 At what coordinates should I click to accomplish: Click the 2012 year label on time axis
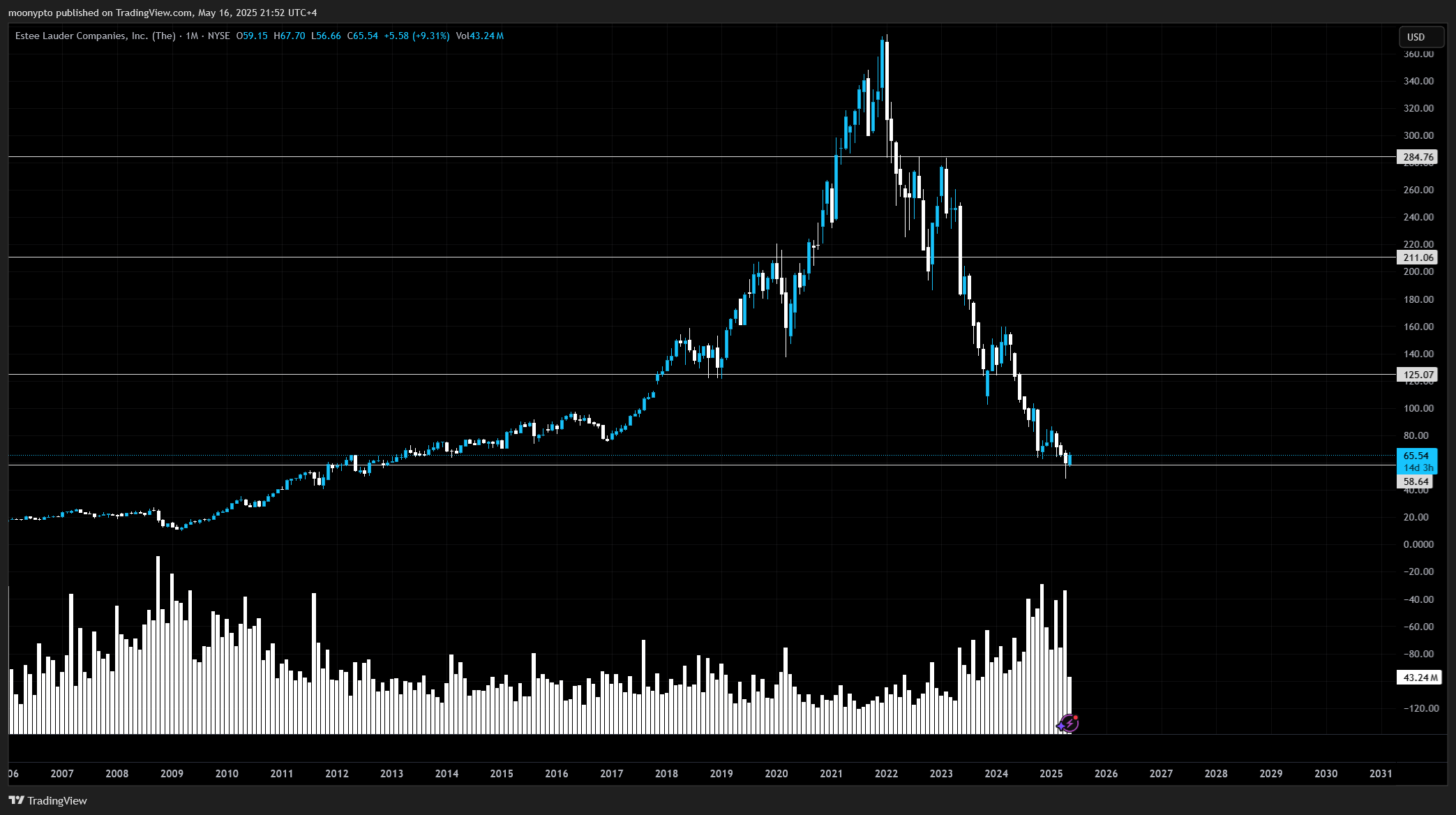tap(336, 773)
